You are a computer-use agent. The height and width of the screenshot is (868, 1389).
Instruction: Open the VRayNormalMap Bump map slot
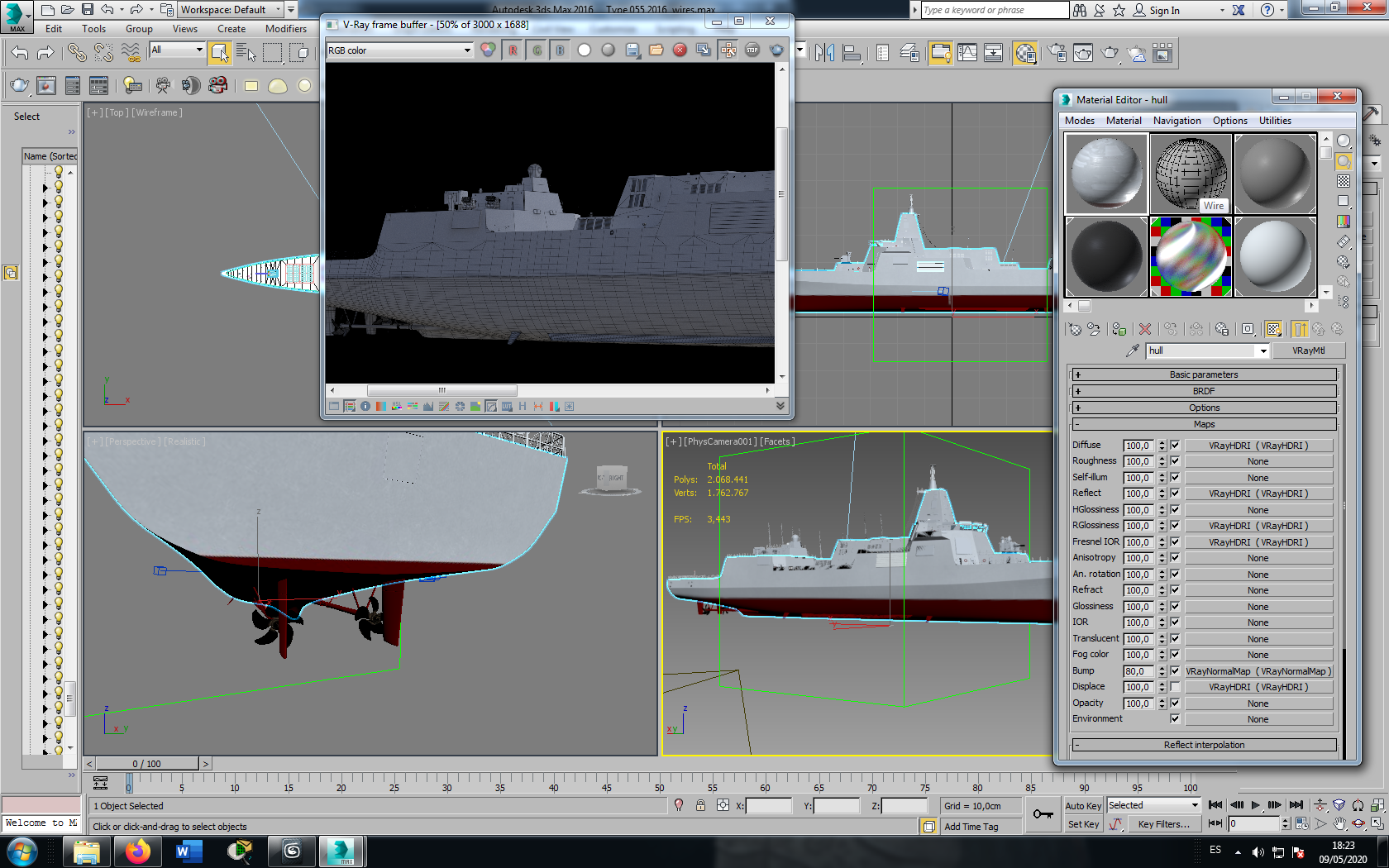1258,671
